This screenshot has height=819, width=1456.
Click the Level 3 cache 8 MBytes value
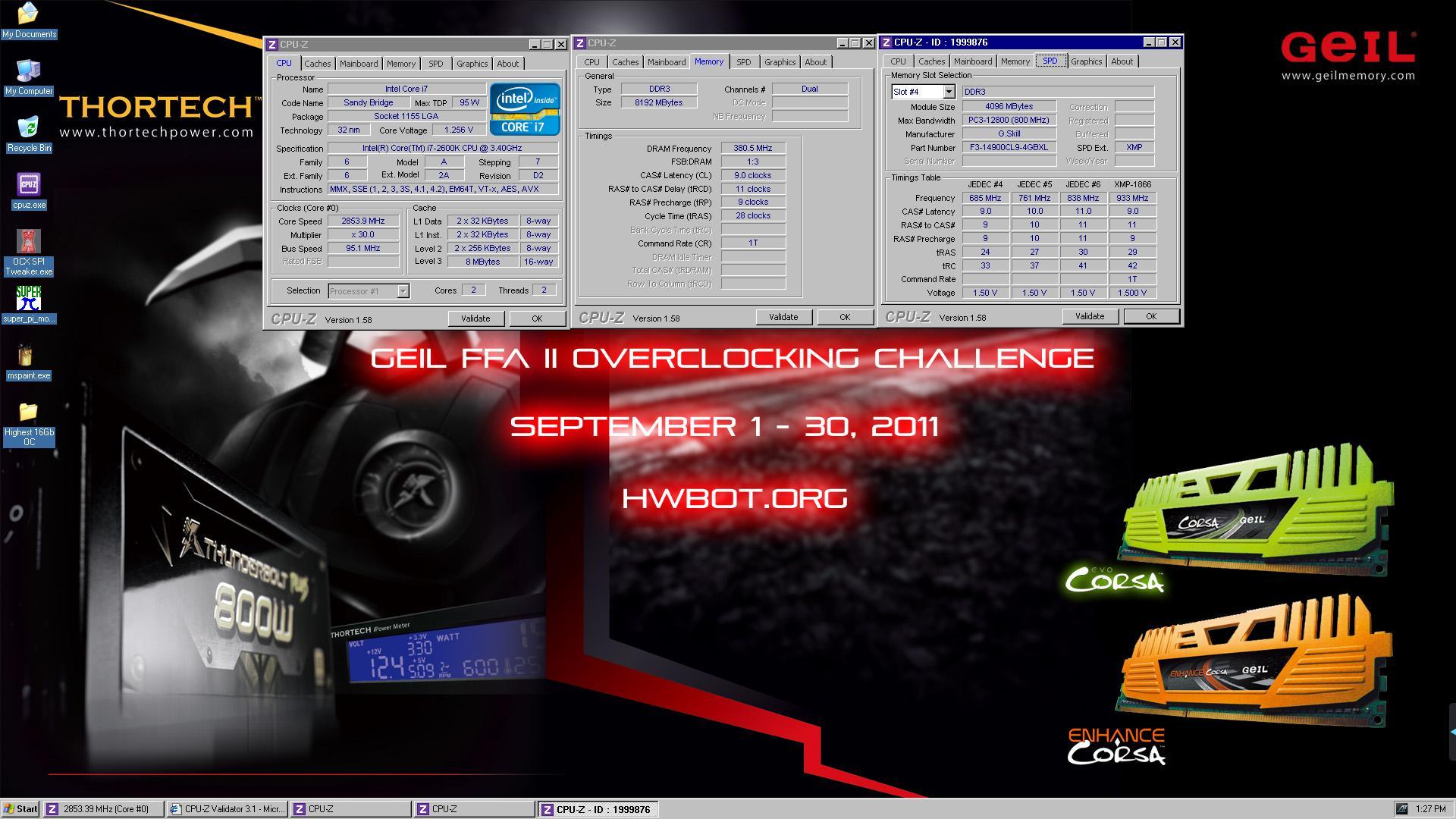click(x=483, y=262)
